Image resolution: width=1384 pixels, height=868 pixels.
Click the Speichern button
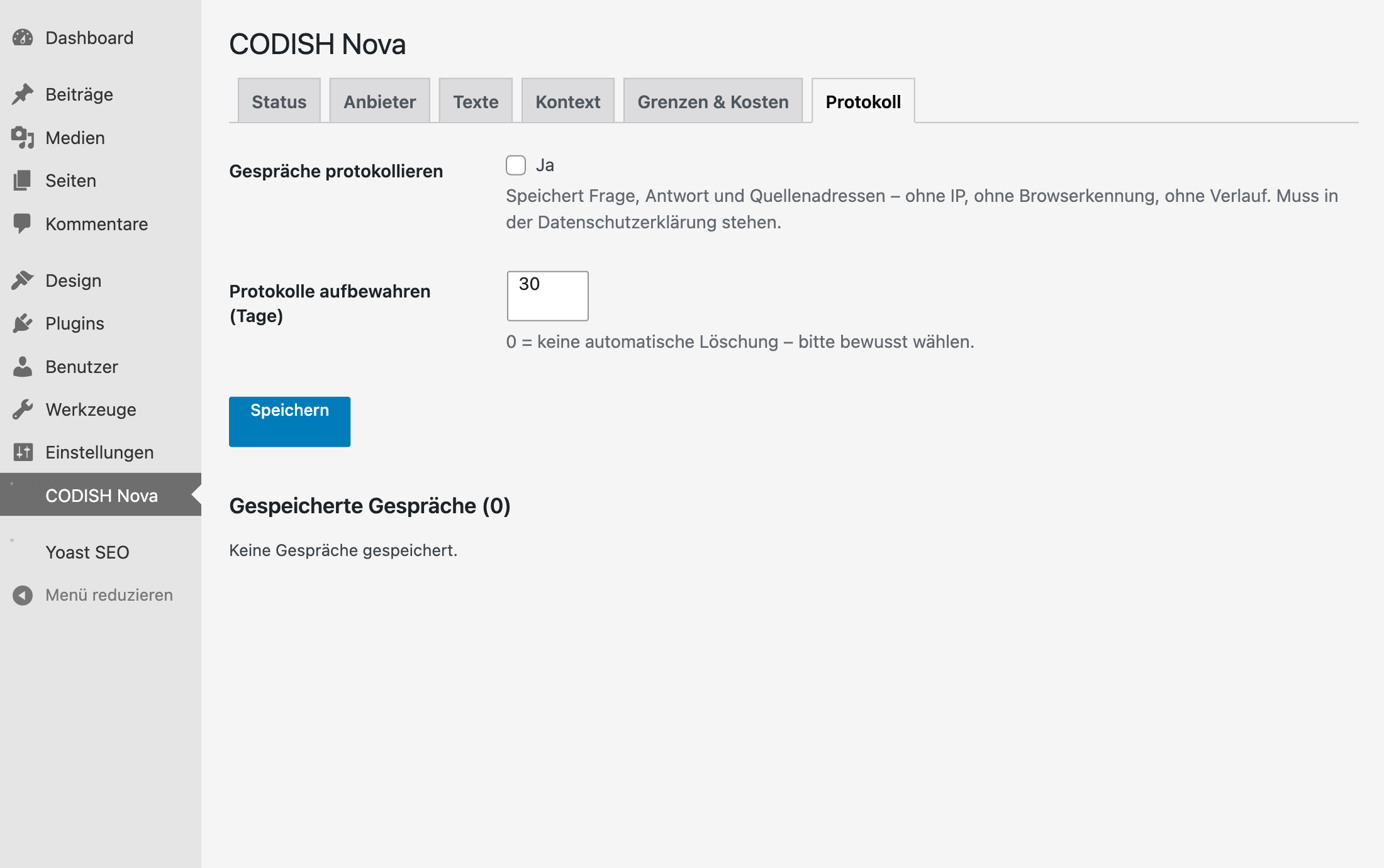coord(289,421)
